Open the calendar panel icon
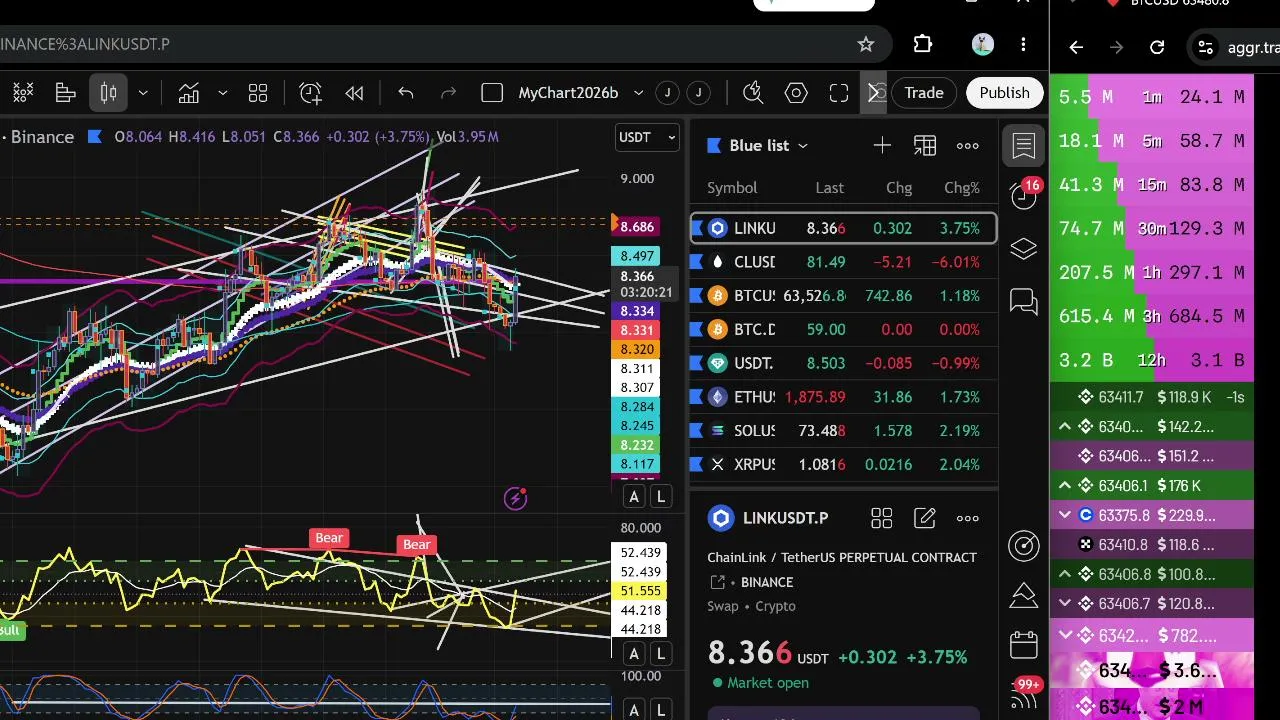 [1024, 644]
